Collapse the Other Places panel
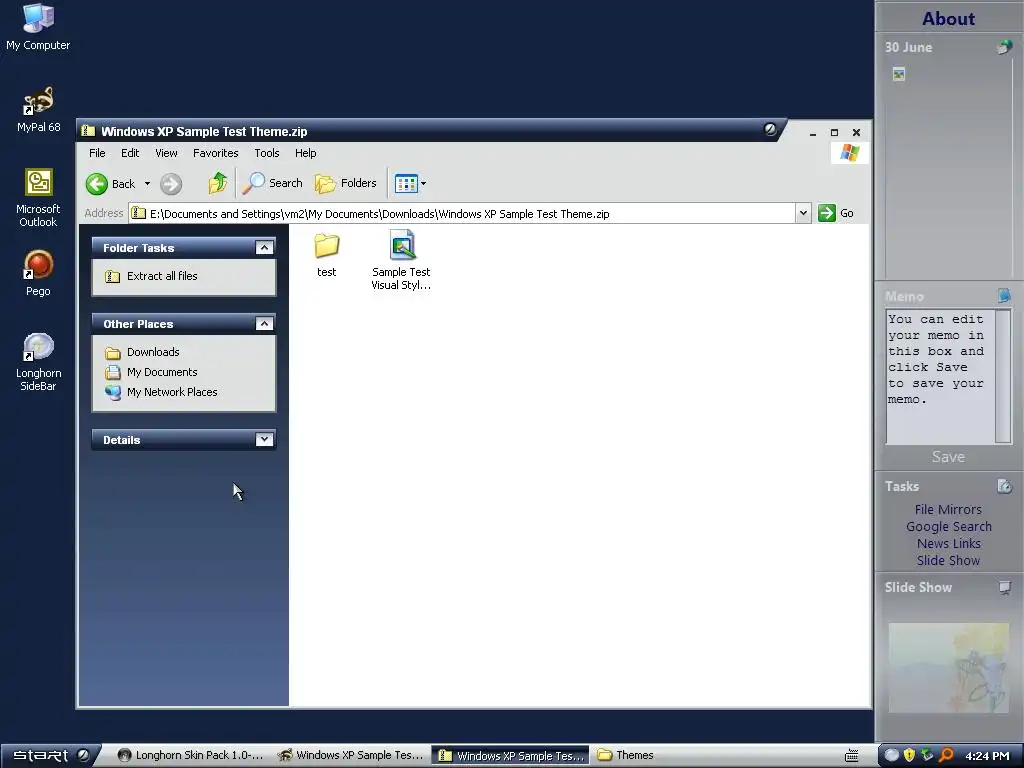The width and height of the screenshot is (1024, 768). click(264, 323)
